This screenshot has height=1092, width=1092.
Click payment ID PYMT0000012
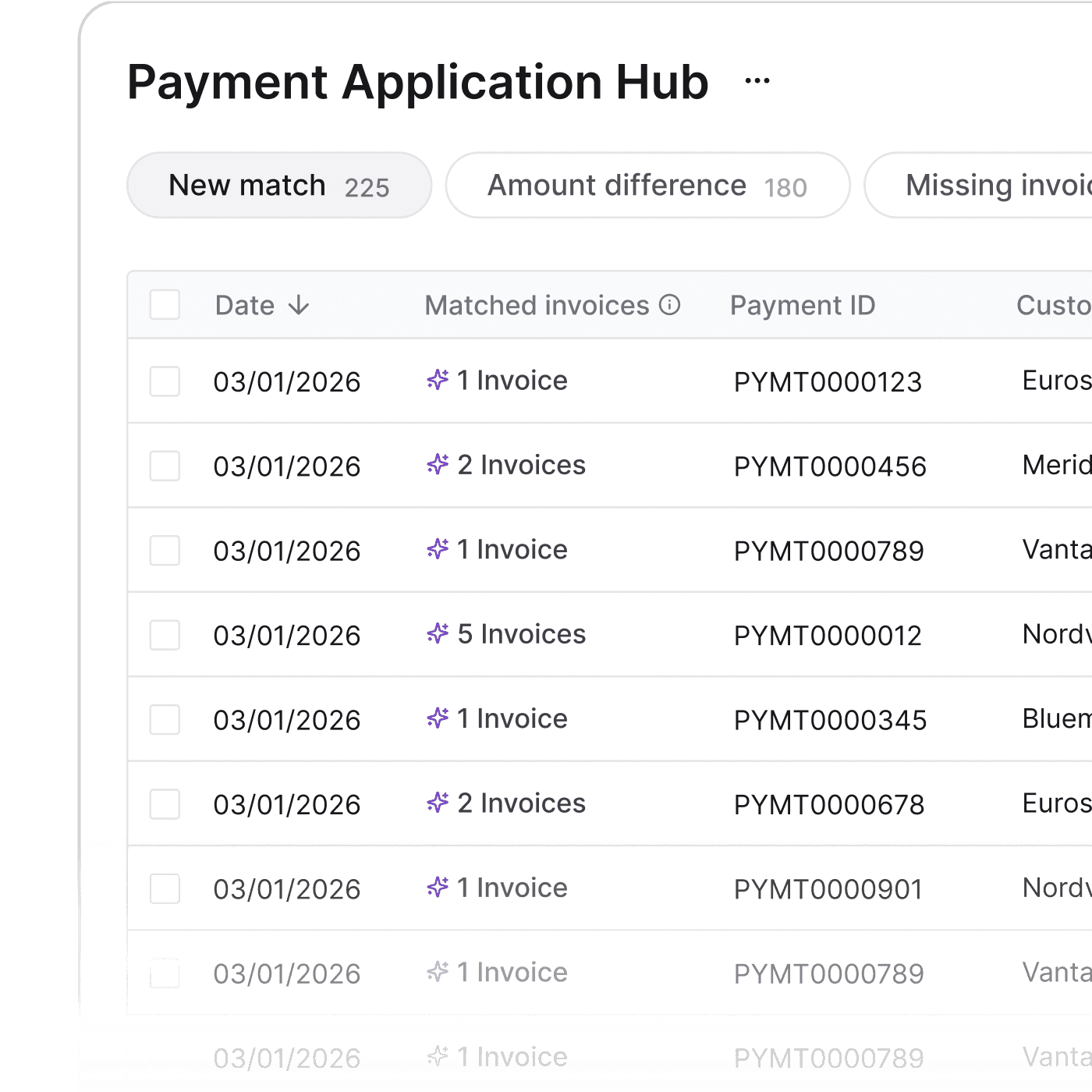click(828, 636)
